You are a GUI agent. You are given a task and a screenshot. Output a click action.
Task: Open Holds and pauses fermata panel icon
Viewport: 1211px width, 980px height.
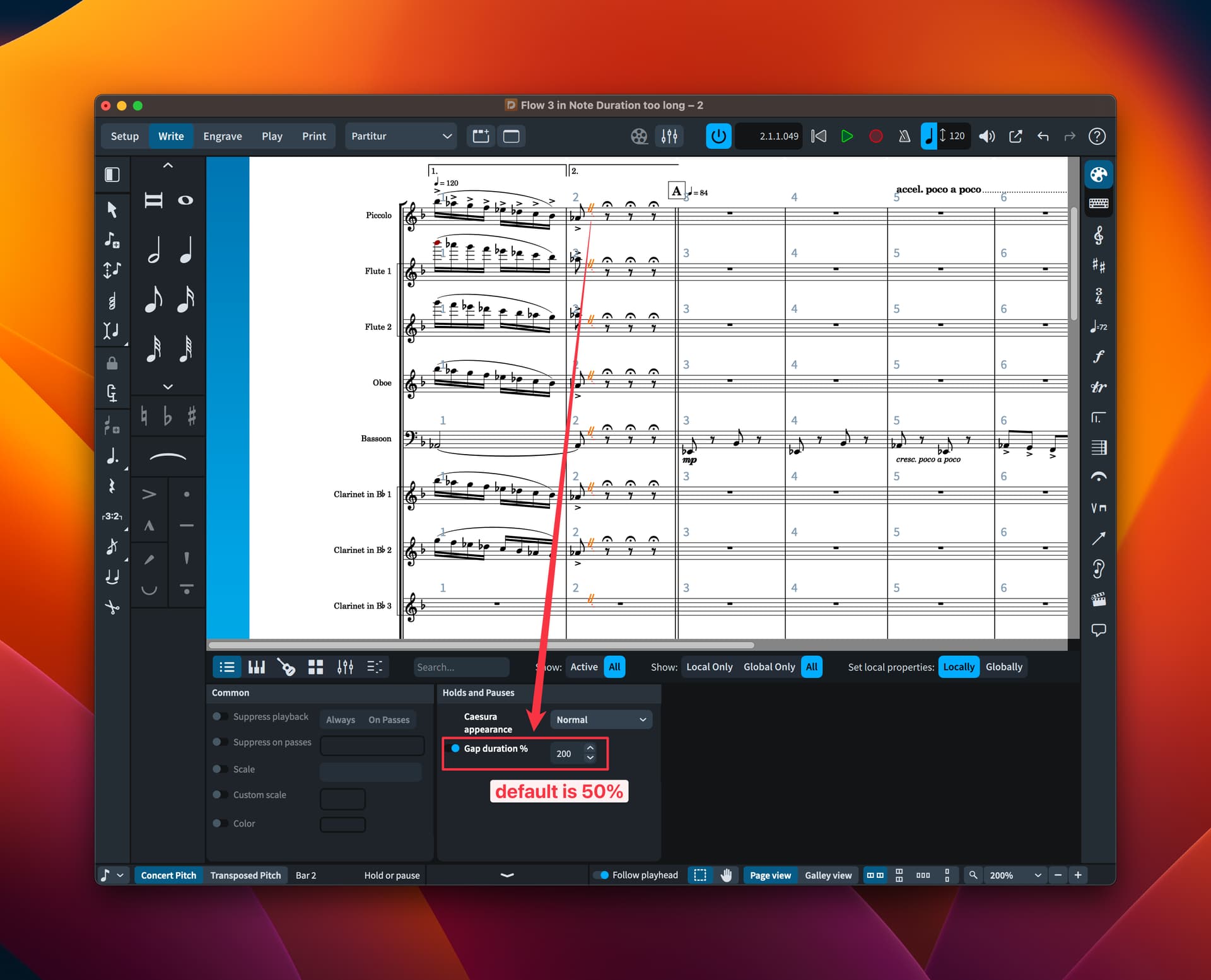[x=1099, y=477]
